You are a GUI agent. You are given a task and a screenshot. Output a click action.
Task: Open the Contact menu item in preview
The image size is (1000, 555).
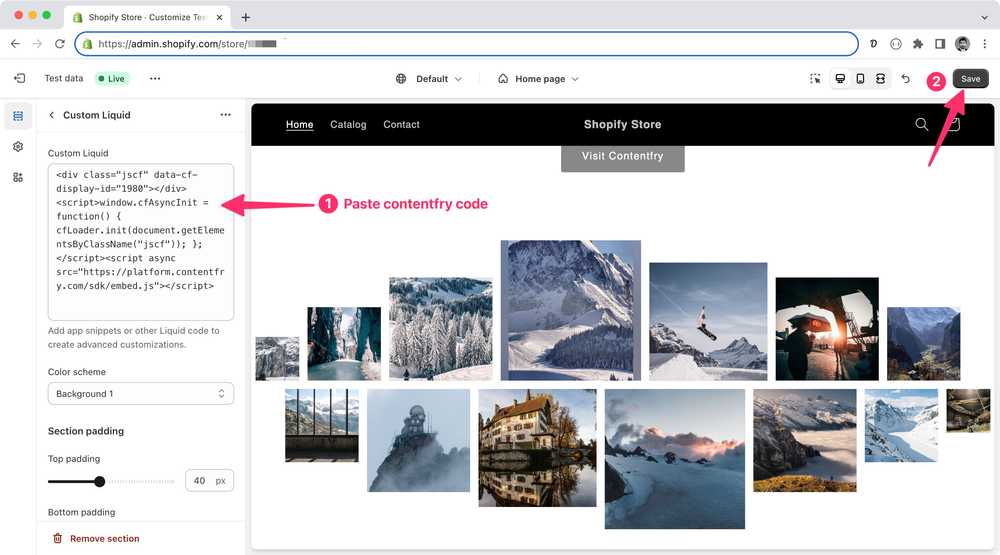click(x=401, y=125)
